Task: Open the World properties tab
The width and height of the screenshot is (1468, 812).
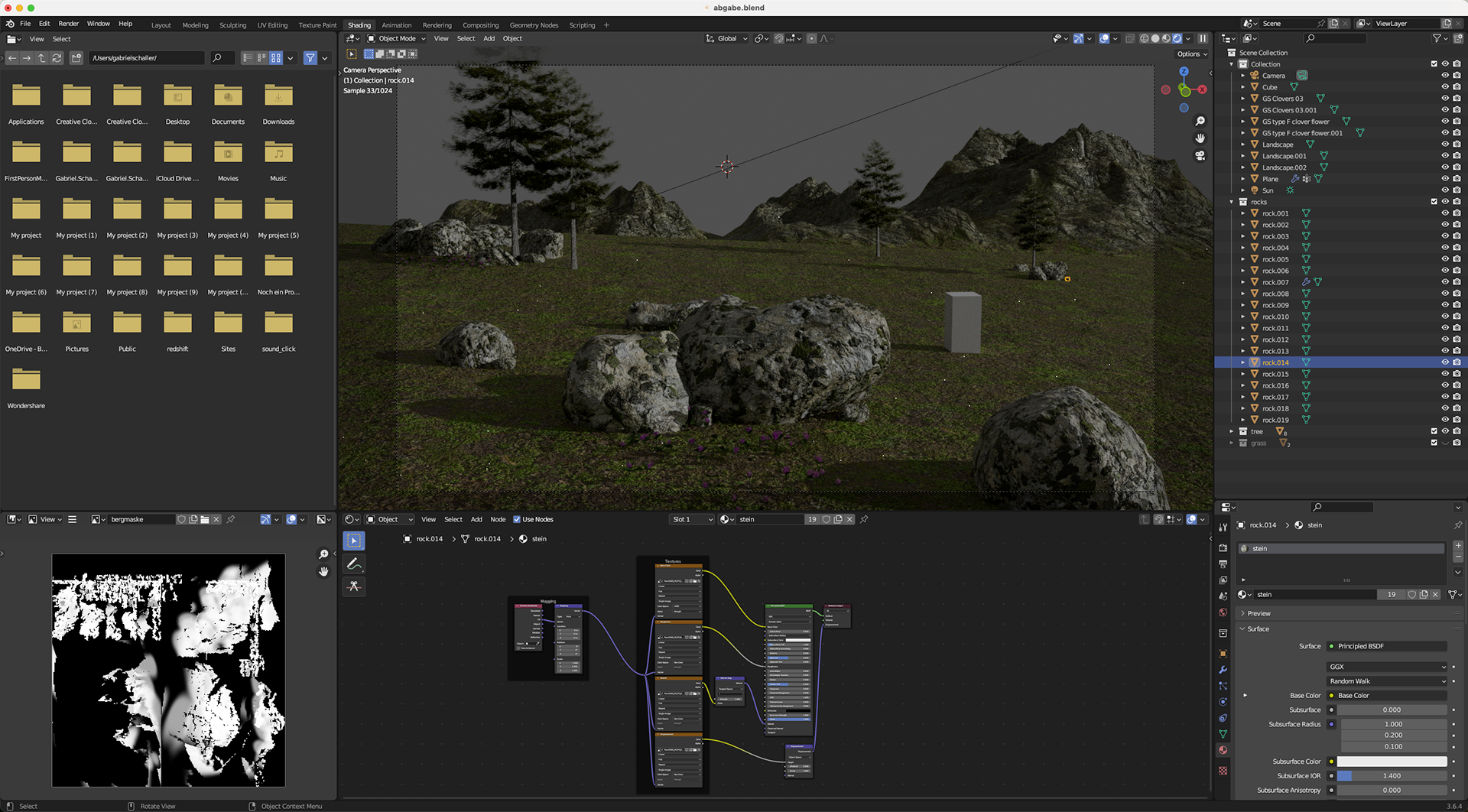Action: click(1223, 612)
